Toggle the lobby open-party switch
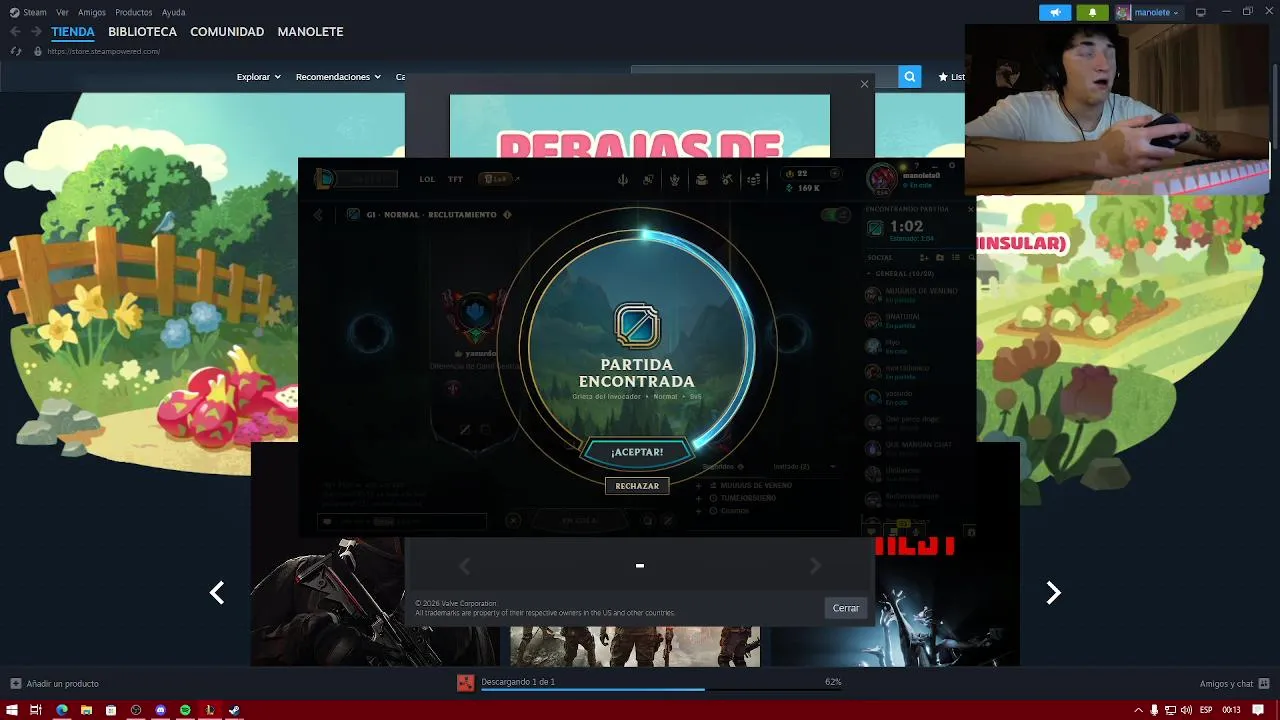This screenshot has height=720, width=1280. click(x=834, y=215)
